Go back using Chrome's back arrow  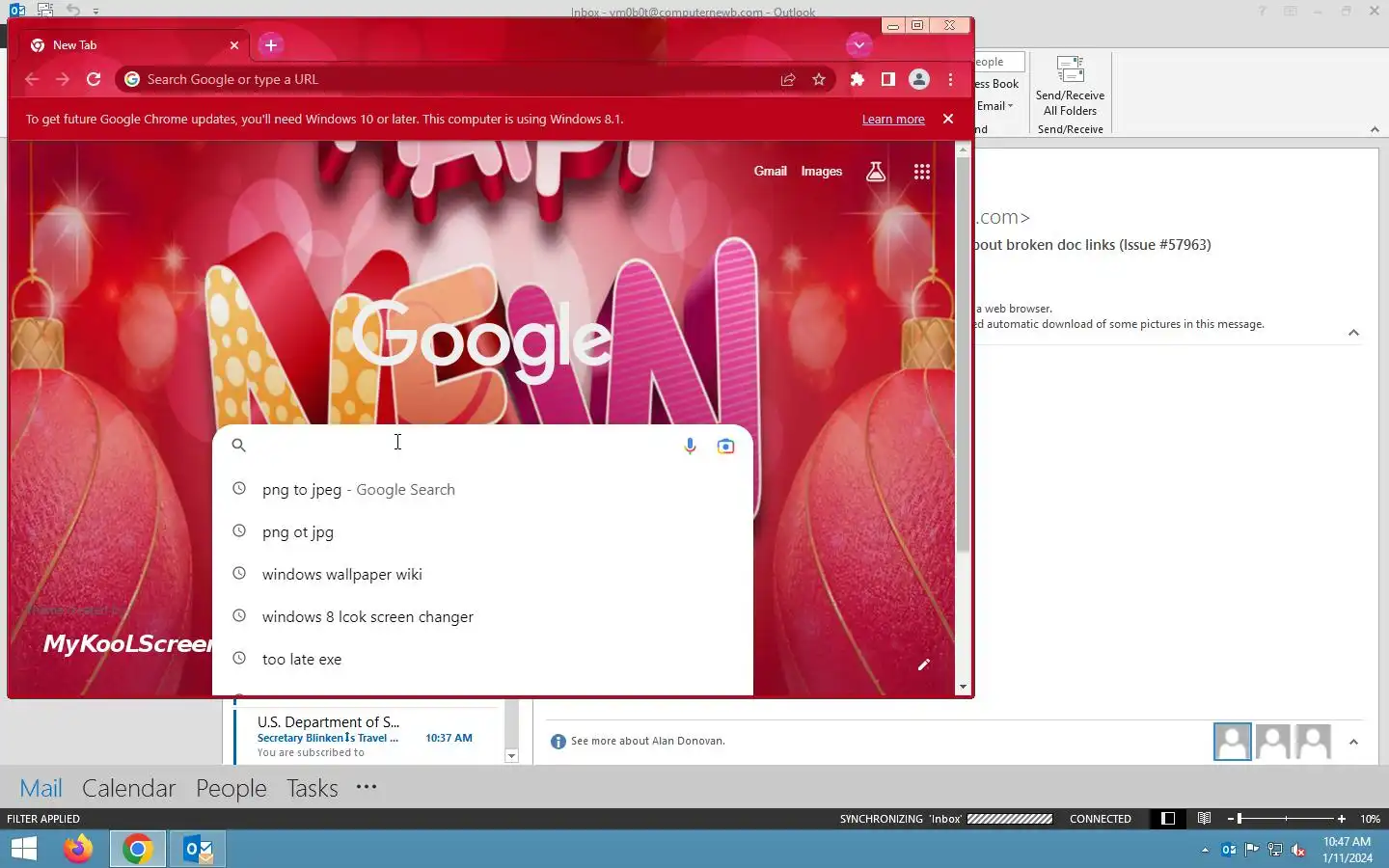pyautogui.click(x=32, y=79)
